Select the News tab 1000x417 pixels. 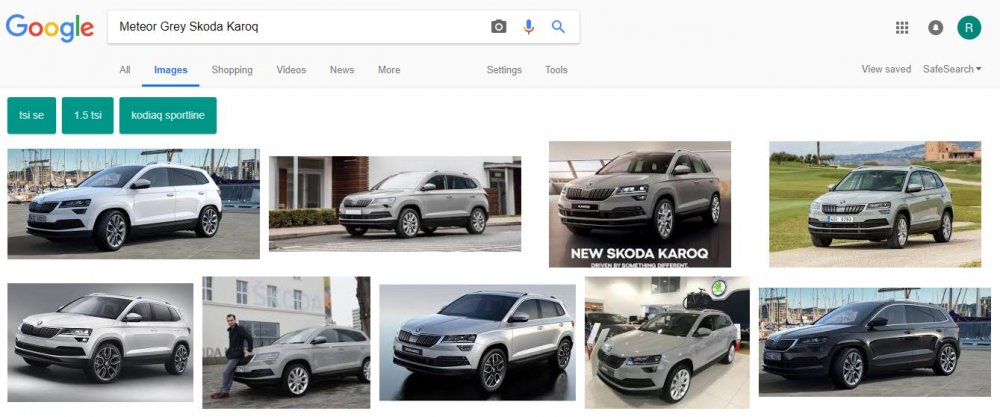(x=342, y=70)
